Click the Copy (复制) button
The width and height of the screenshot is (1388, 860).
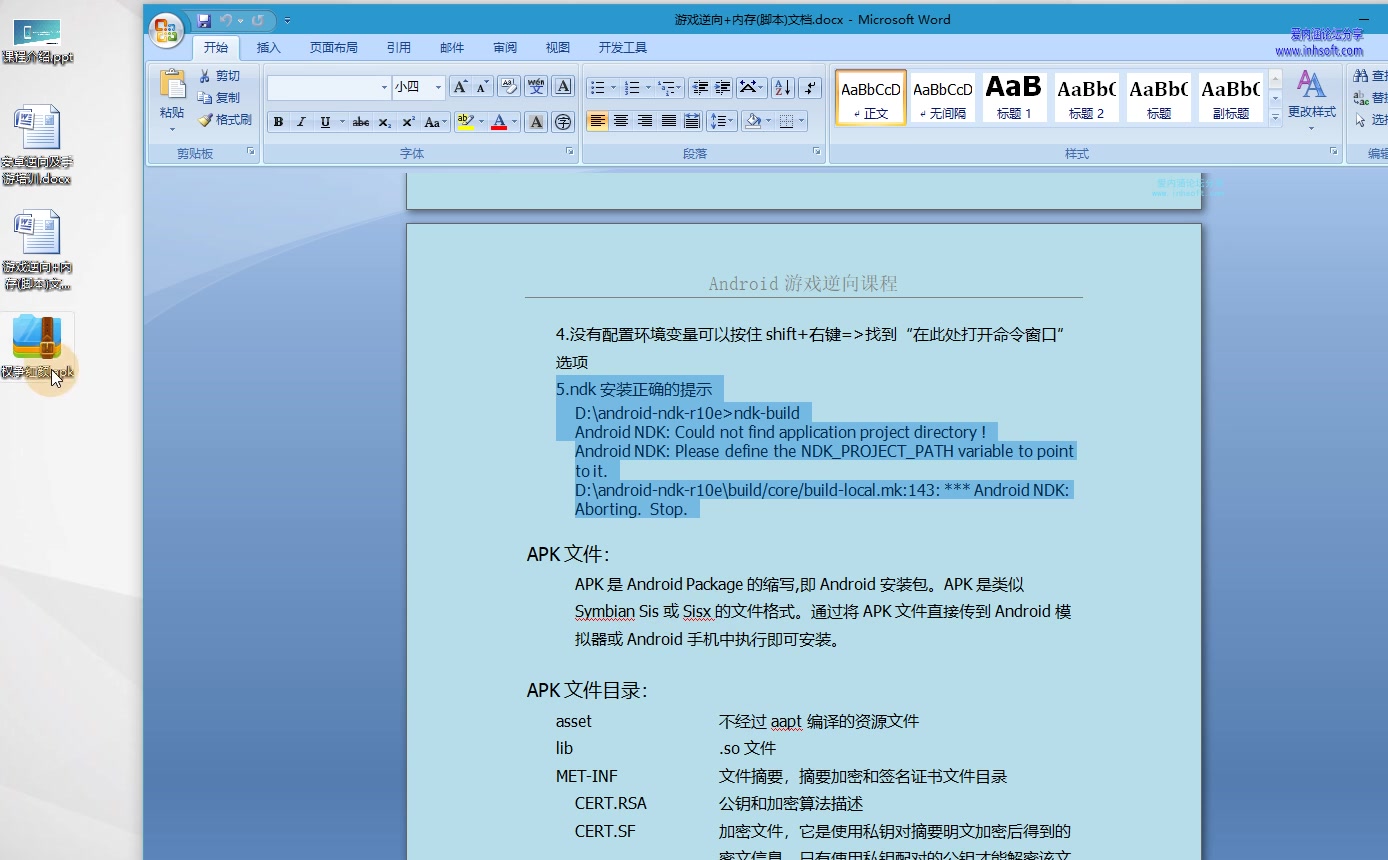(219, 98)
